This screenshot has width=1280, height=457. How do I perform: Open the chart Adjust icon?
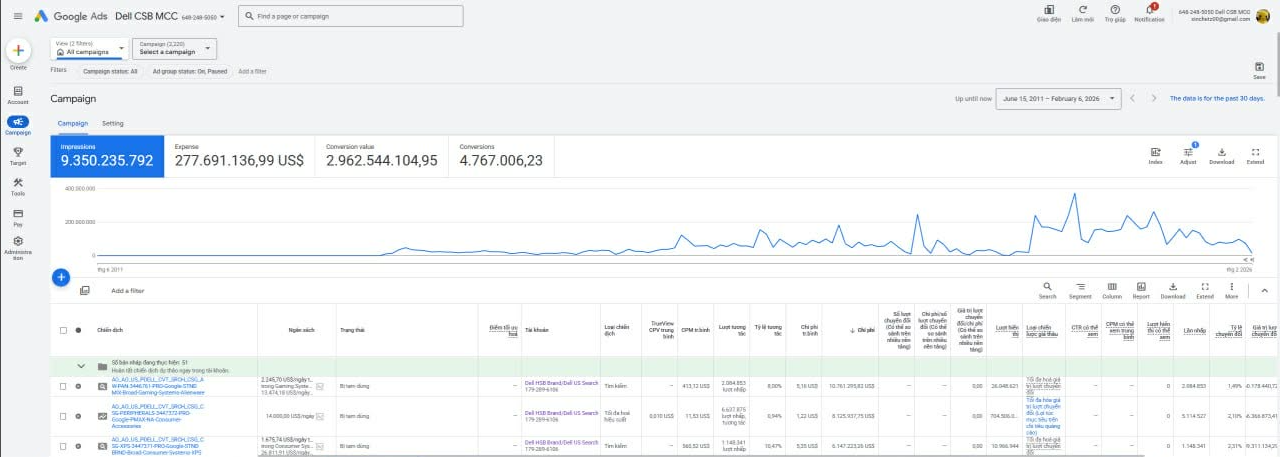tap(1188, 154)
